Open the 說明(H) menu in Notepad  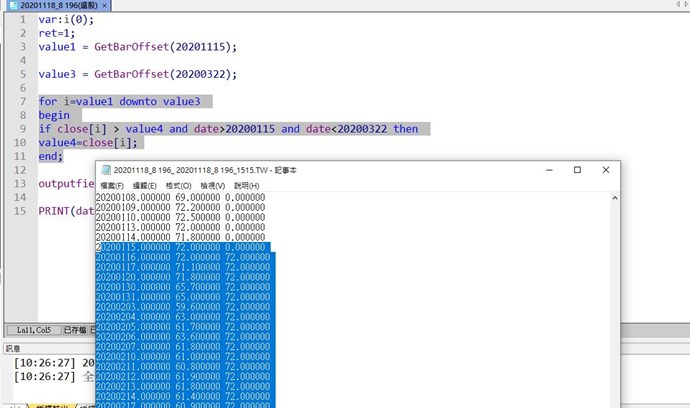tap(247, 186)
